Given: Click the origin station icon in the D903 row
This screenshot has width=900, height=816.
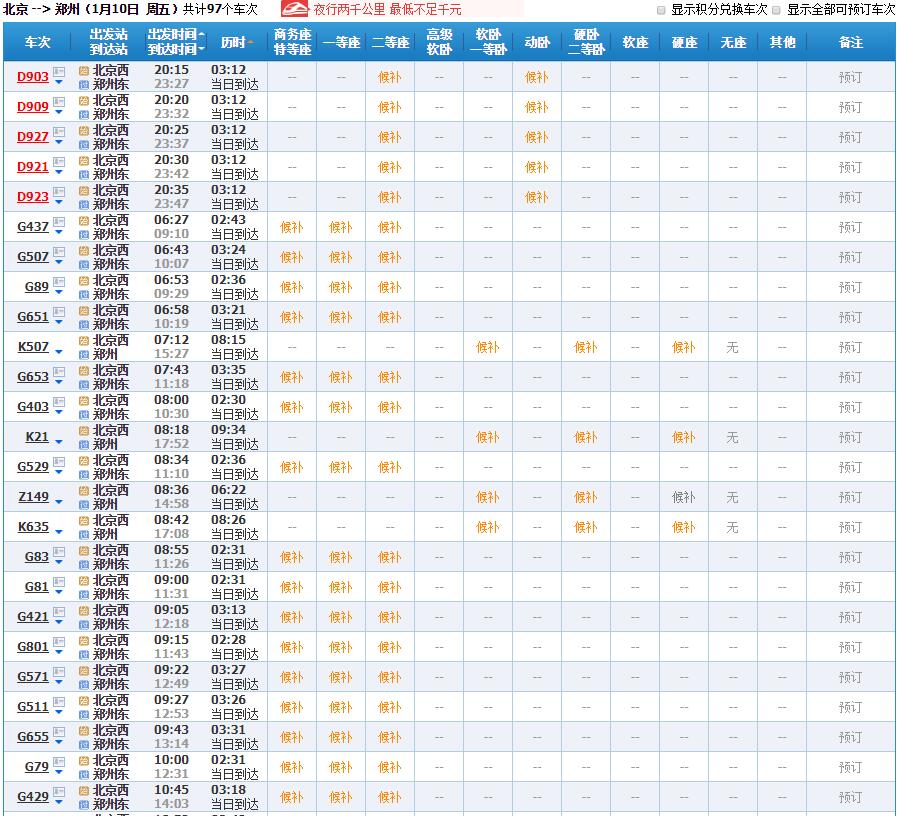Looking at the screenshot, I should click(84, 71).
